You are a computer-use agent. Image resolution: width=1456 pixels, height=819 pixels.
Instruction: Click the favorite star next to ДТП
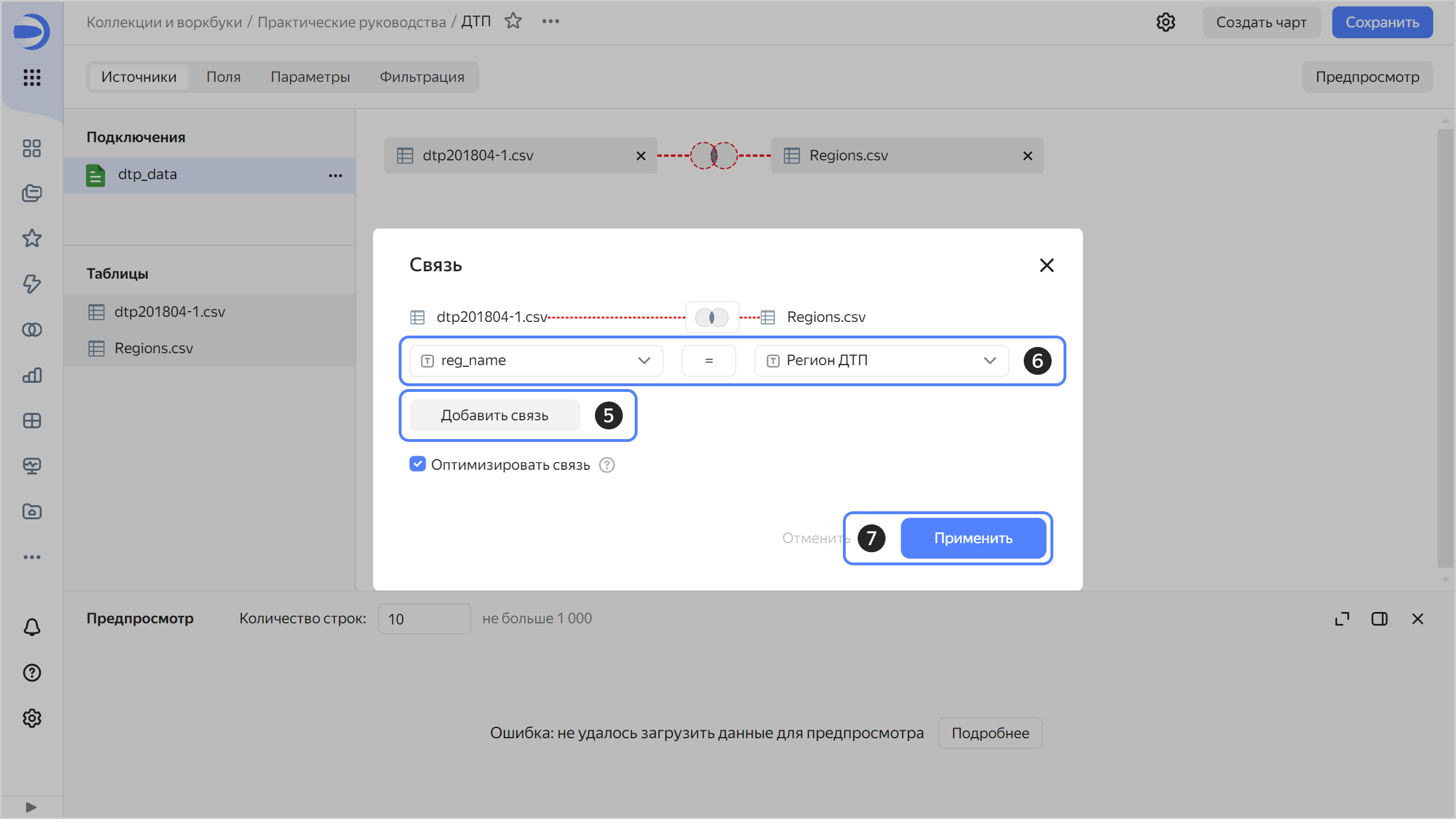(513, 22)
